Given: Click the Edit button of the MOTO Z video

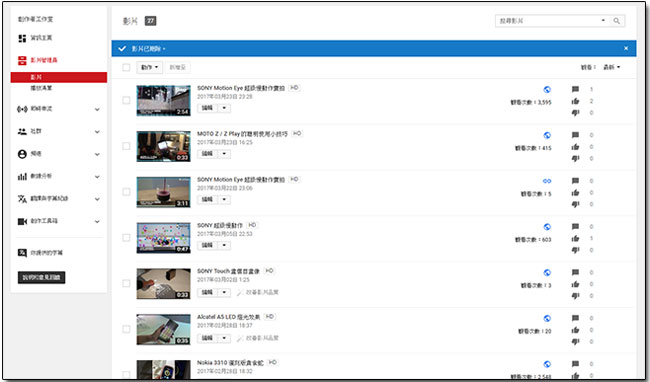Looking at the screenshot, I should click(207, 154).
